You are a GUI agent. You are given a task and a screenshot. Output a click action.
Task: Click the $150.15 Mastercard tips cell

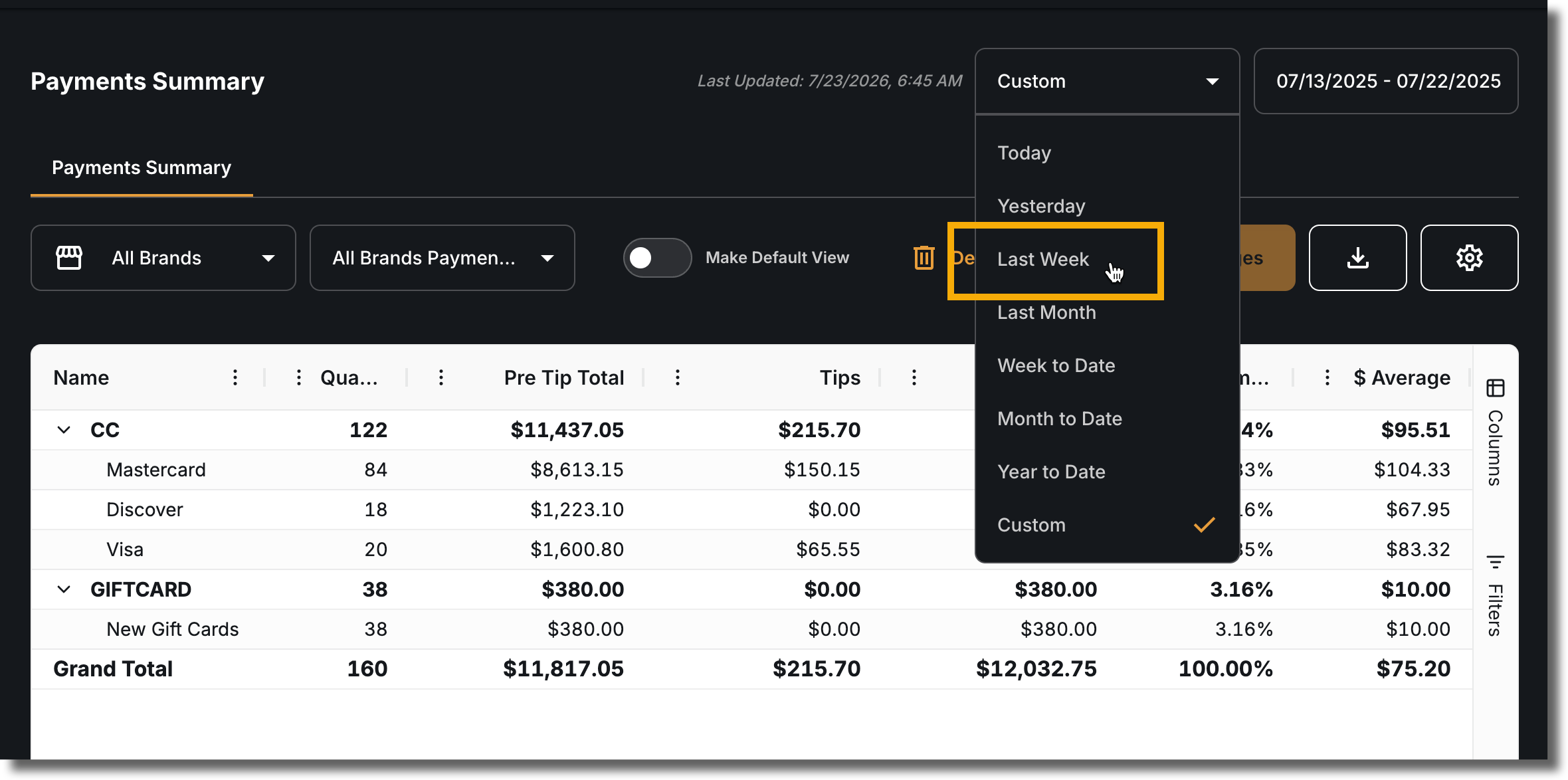pos(822,470)
